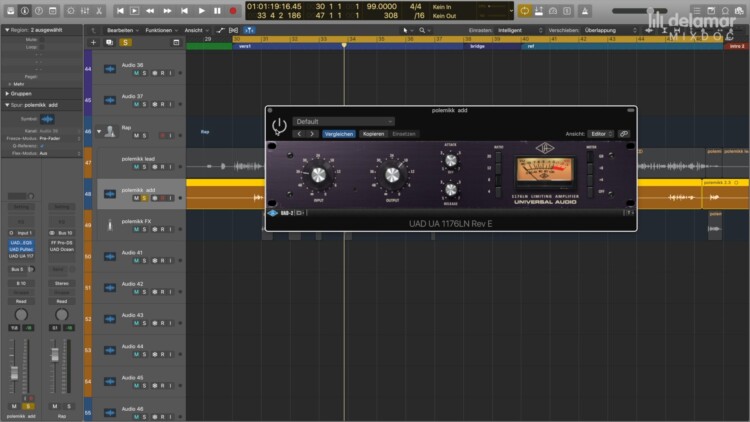Screen dimensions: 750x422
Task: Open the Media Browser icon
Action: tap(739, 11)
